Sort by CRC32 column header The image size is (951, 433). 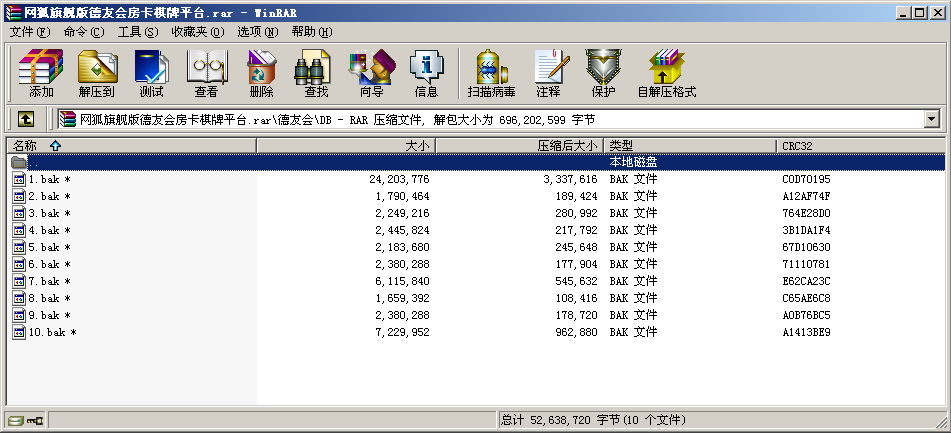[861, 146]
